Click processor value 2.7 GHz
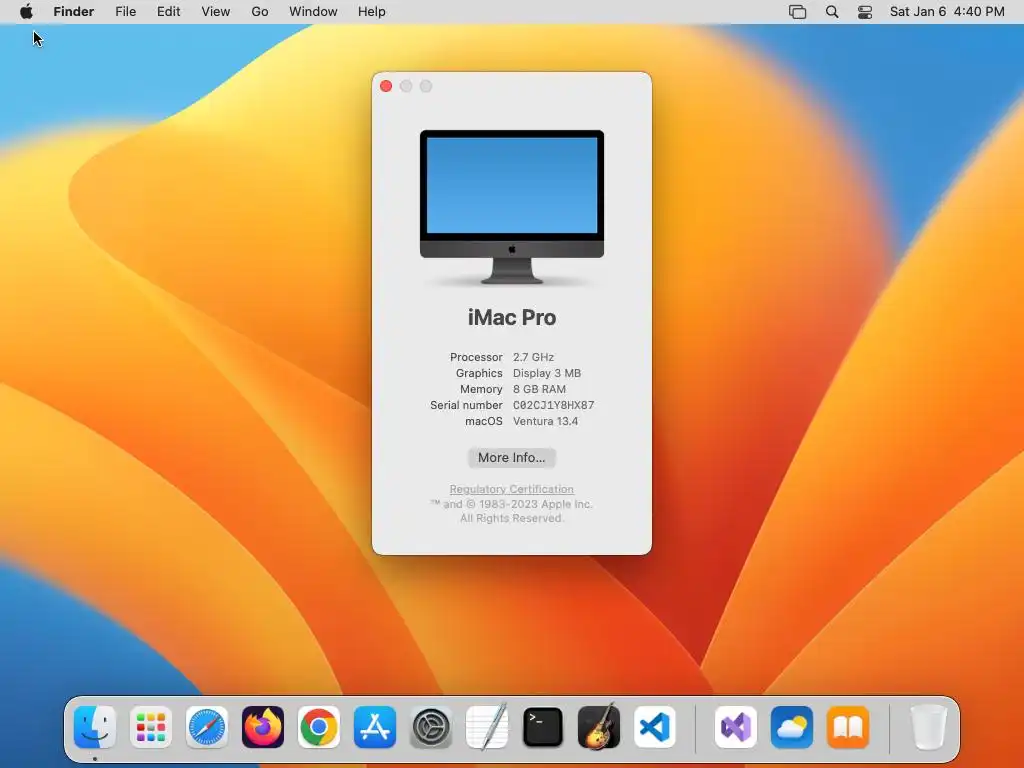The width and height of the screenshot is (1024, 768). 534,357
